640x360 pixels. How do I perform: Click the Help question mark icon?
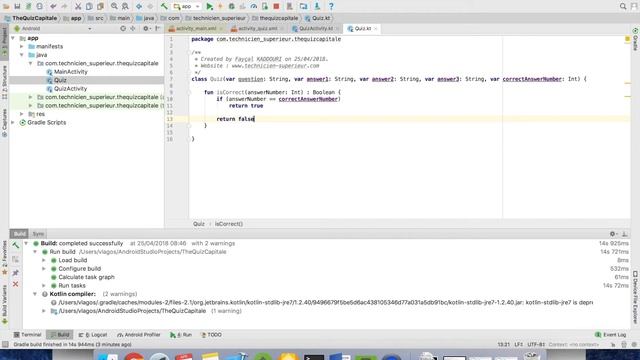[x=331, y=6]
